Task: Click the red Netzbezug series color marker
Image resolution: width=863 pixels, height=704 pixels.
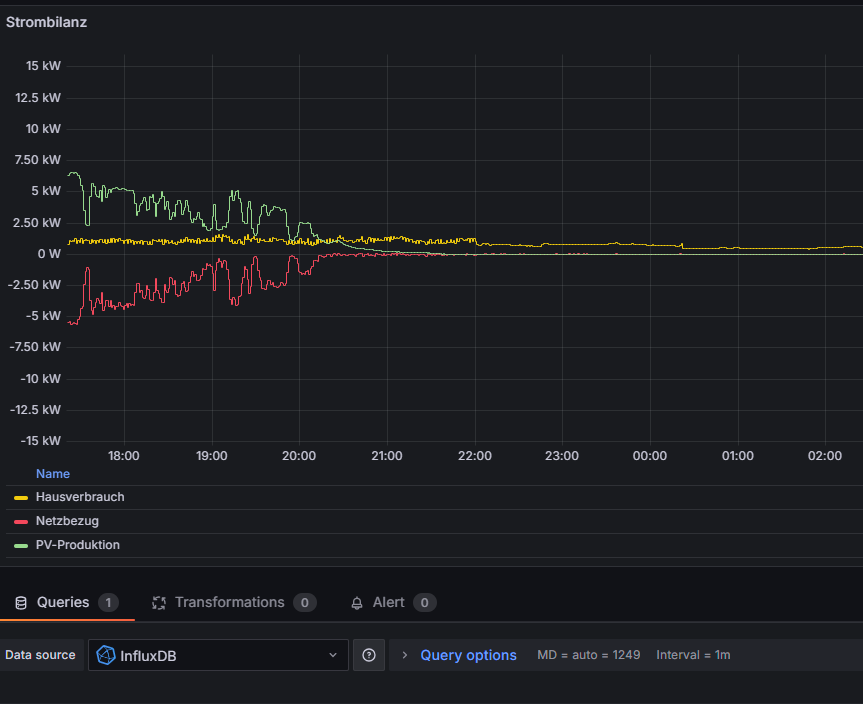Action: [21, 521]
